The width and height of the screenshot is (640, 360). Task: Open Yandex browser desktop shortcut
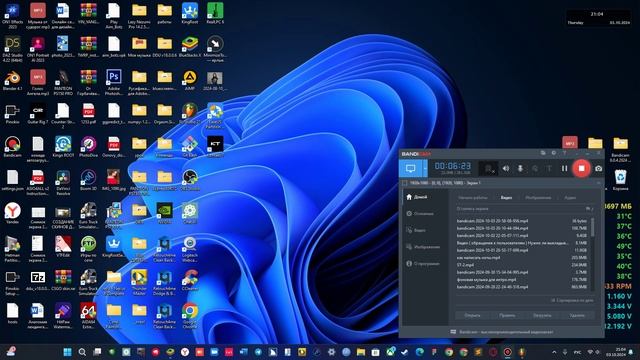pyautogui.click(x=13, y=214)
